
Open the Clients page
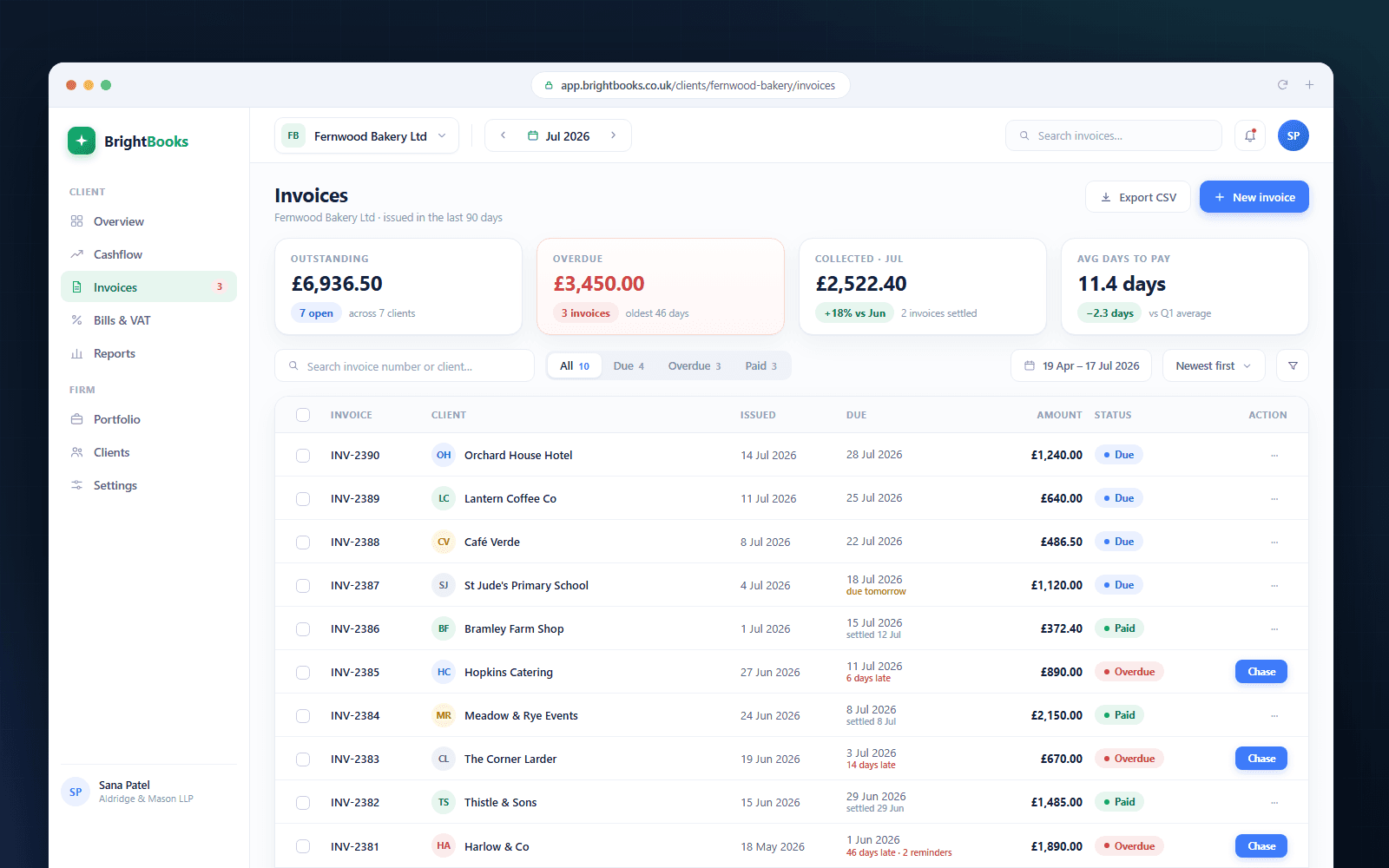click(148, 452)
